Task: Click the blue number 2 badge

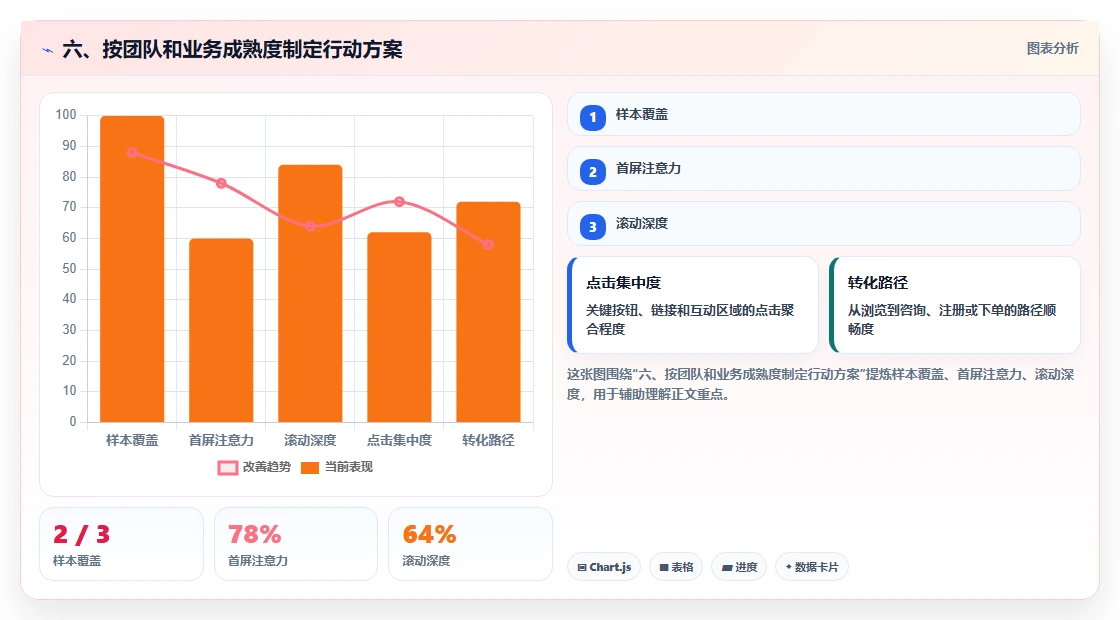Action: click(x=593, y=171)
